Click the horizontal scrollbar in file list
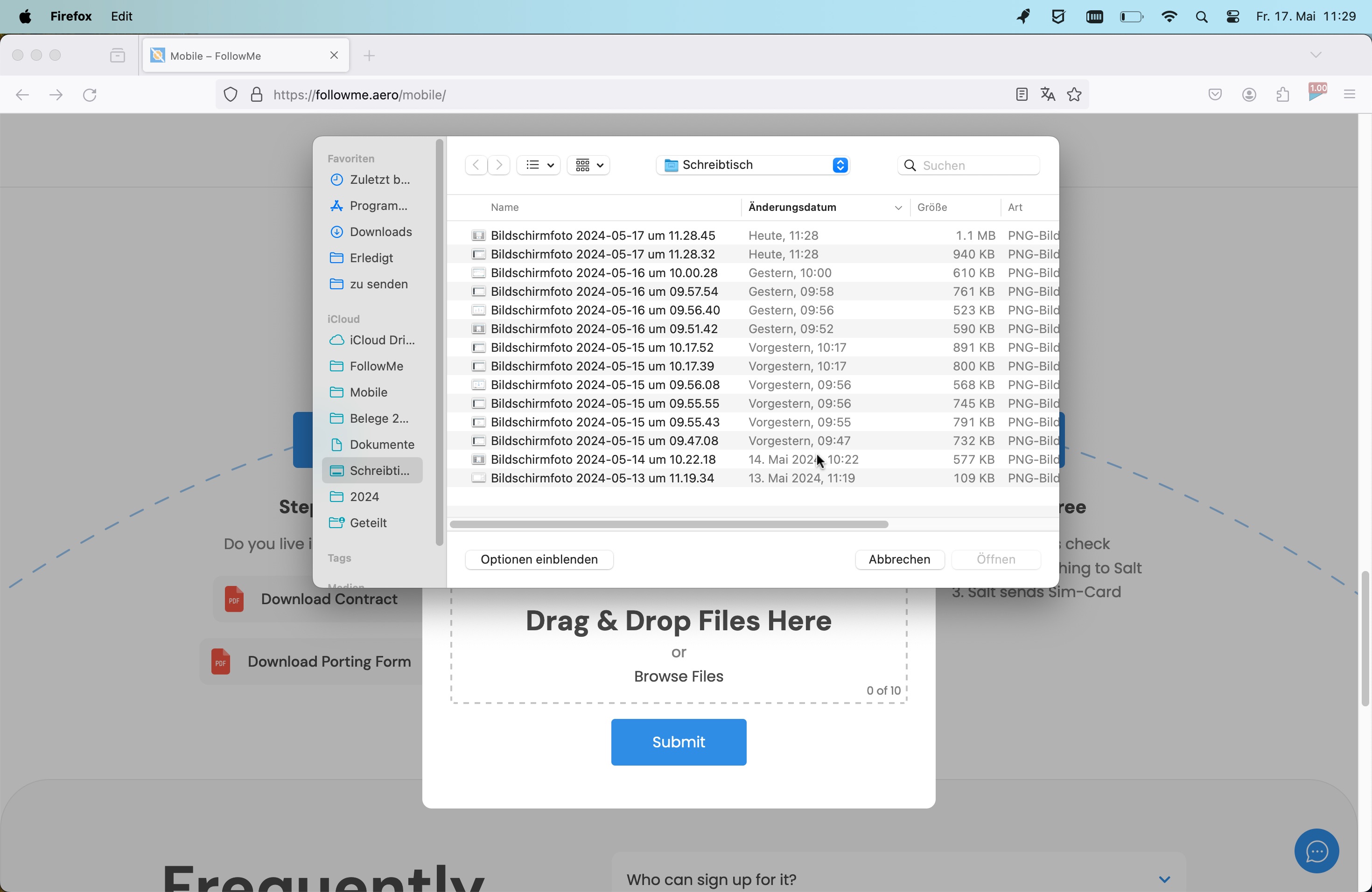The image size is (1372, 892). [669, 524]
